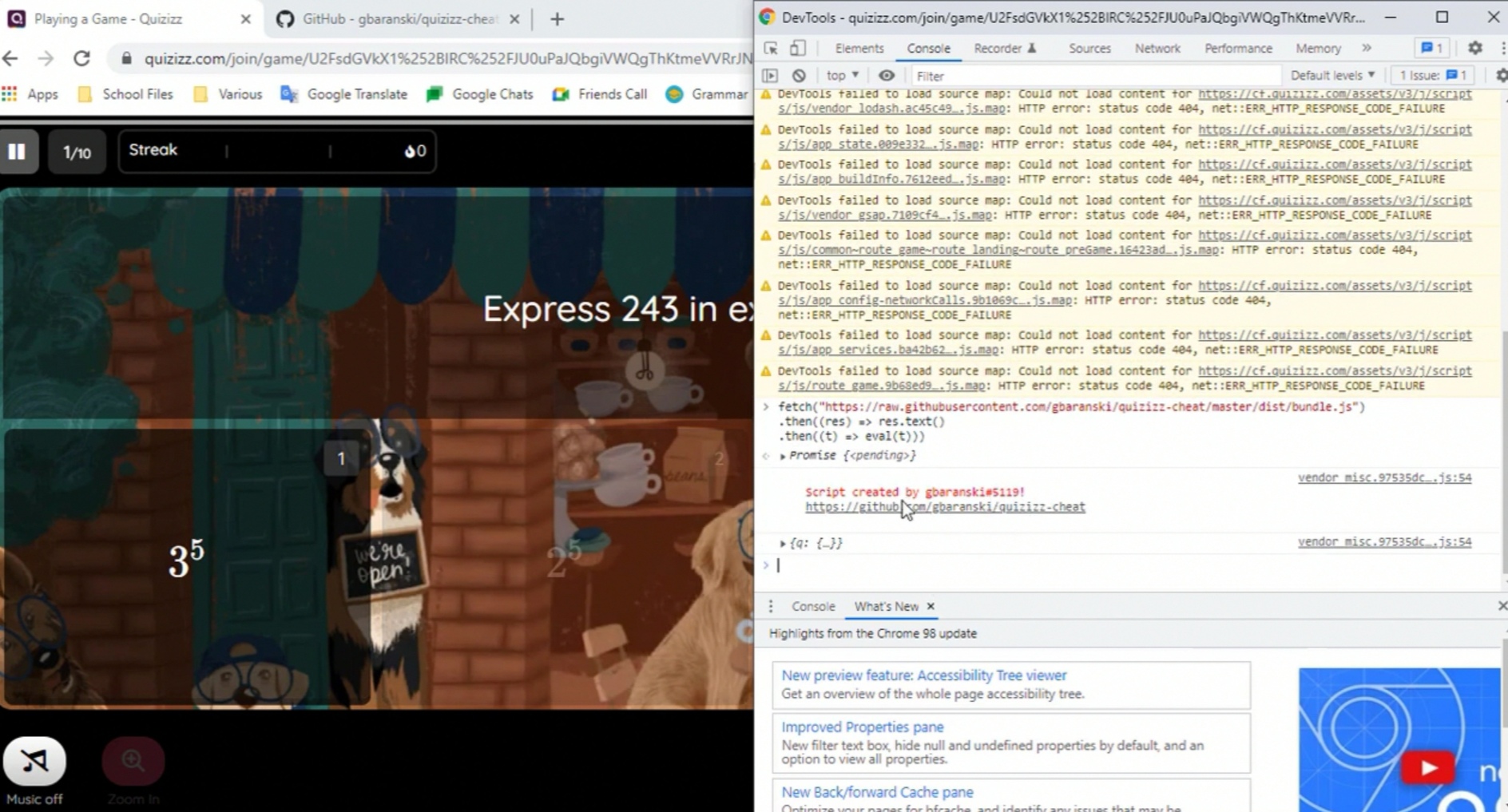Switch to the Network tab

pyautogui.click(x=1157, y=49)
